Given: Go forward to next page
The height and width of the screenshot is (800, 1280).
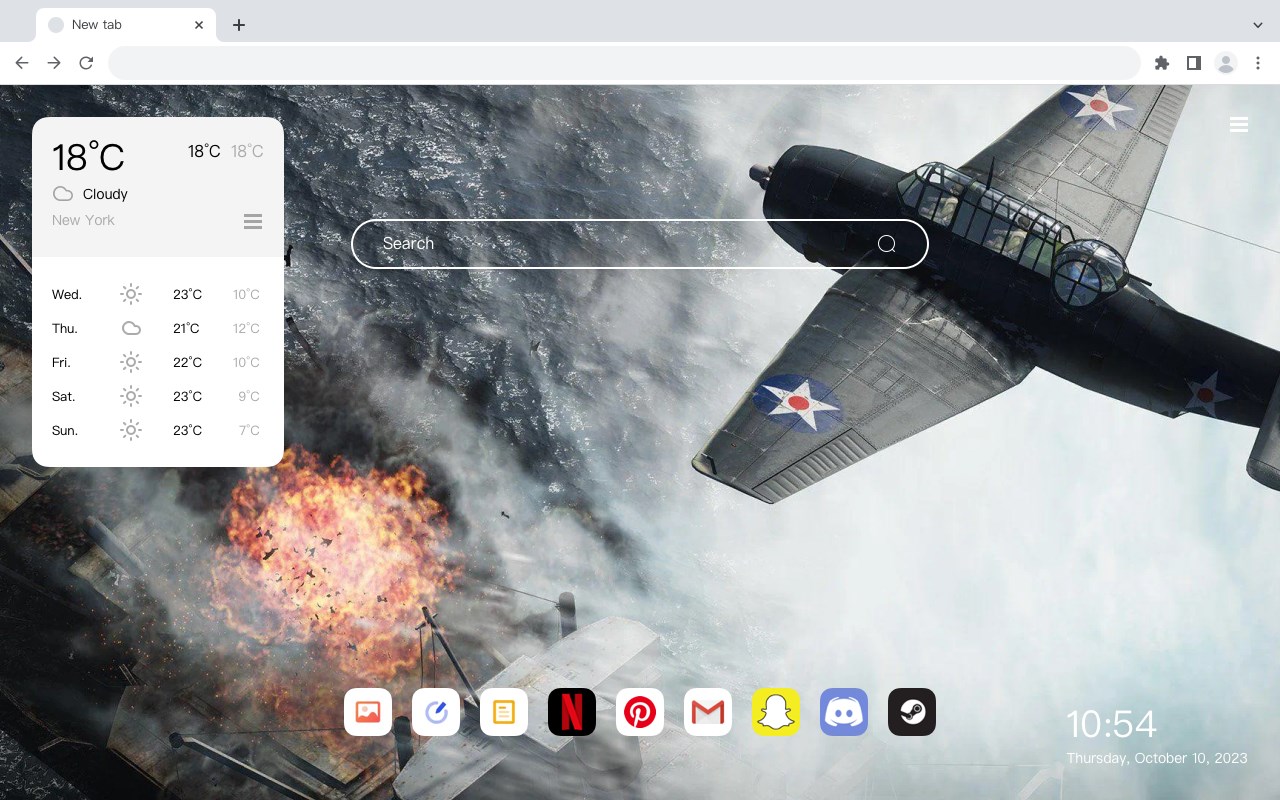Looking at the screenshot, I should click(54, 63).
